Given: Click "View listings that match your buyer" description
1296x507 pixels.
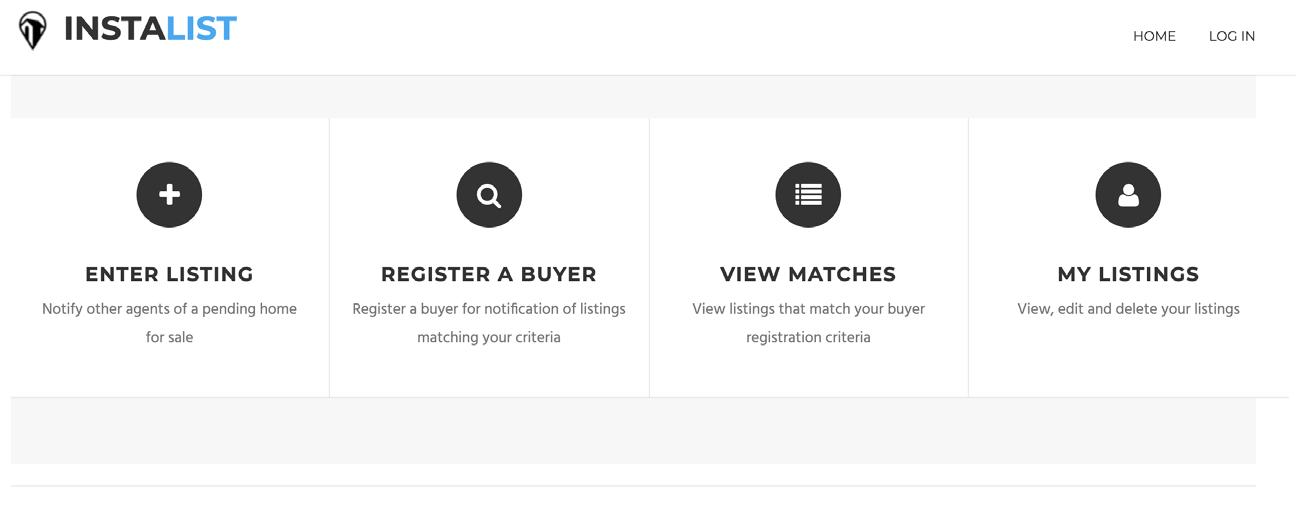Looking at the screenshot, I should click(x=808, y=309).
